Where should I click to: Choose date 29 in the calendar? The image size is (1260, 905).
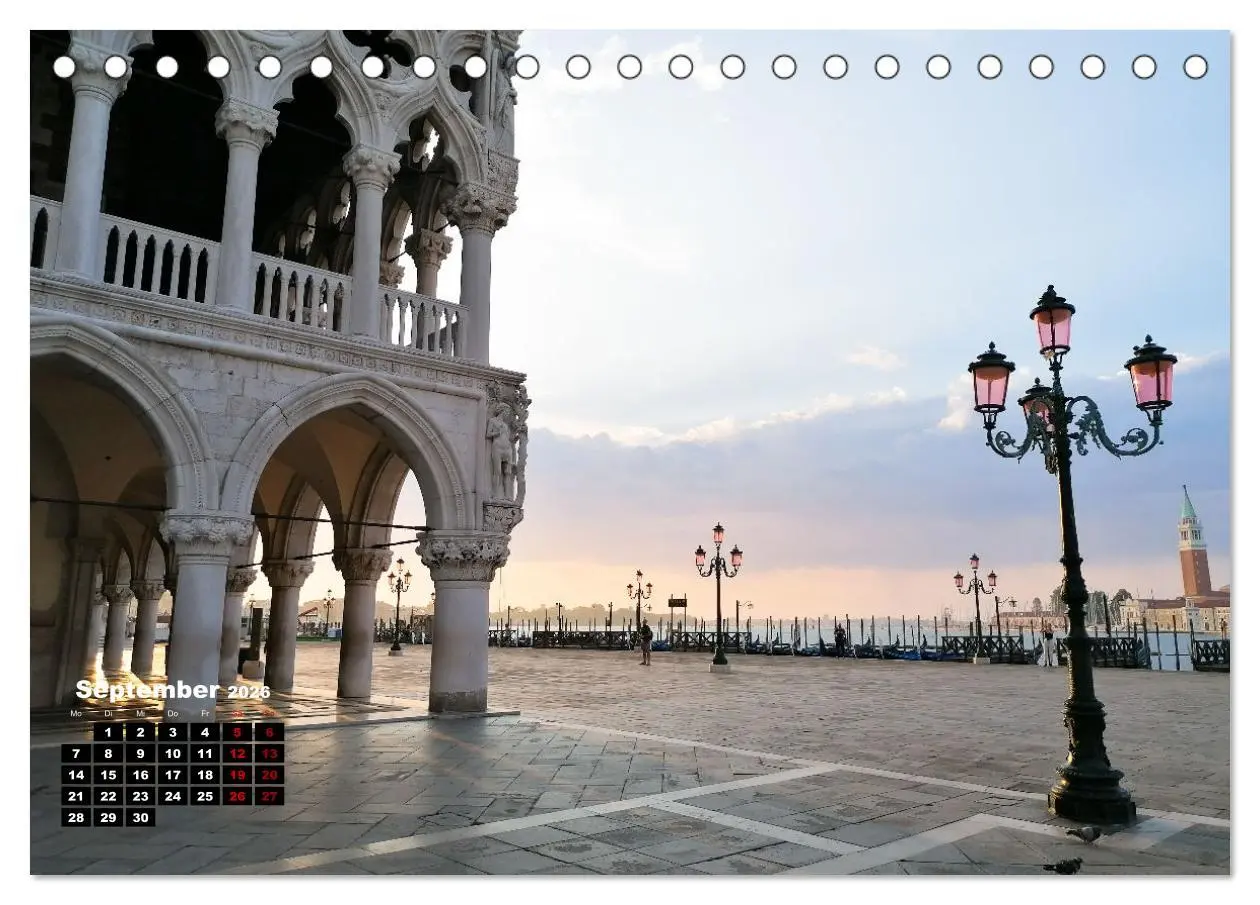point(108,817)
